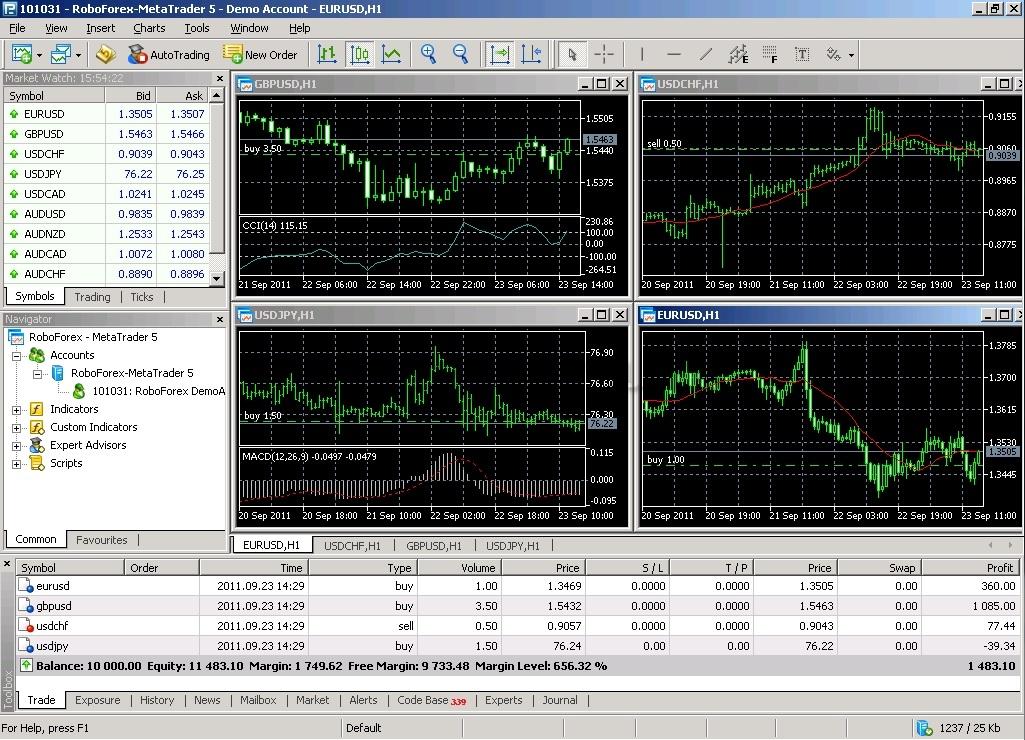Select the text label tool
Viewport: 1025px width, 740px height.
(803, 54)
